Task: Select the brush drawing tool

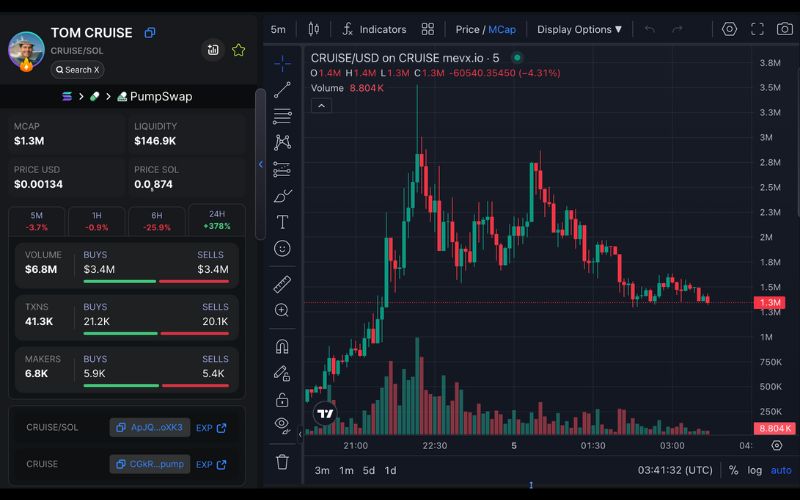Action: (x=282, y=195)
